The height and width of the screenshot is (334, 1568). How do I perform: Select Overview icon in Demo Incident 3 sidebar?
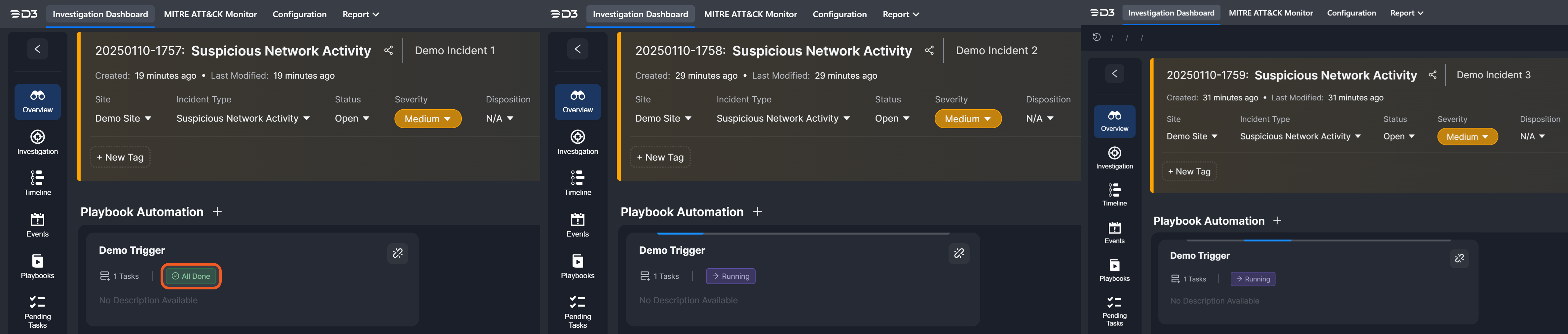point(1114,121)
